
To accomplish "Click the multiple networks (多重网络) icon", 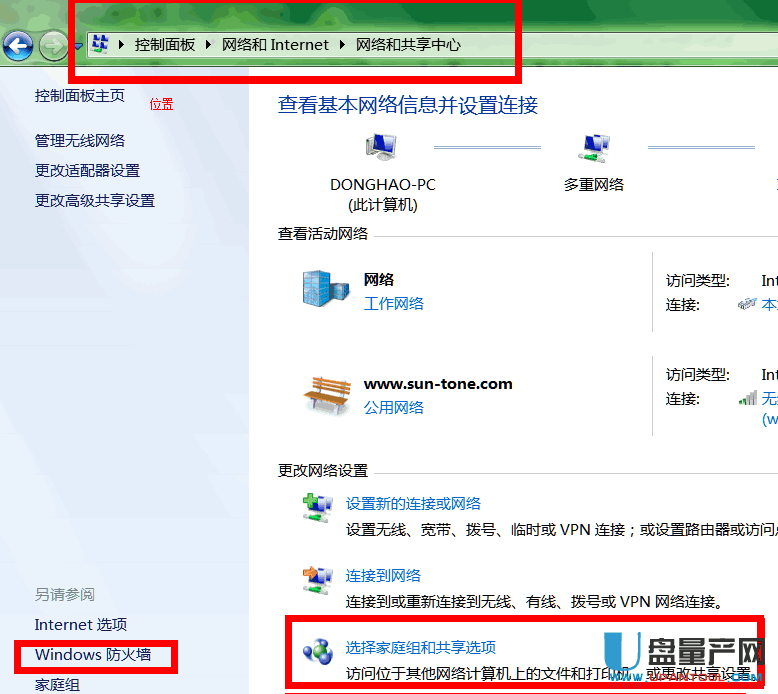I will [x=594, y=148].
